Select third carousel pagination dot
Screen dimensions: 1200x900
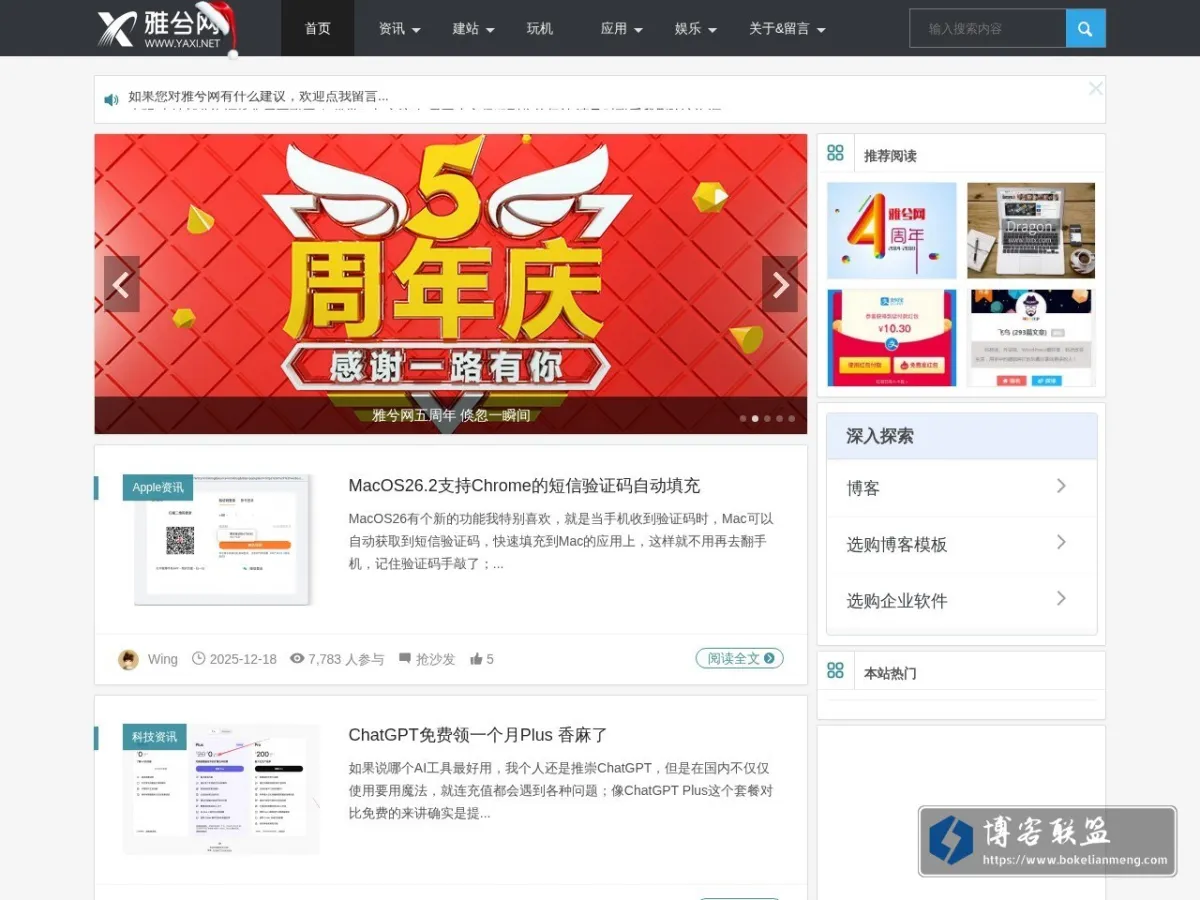tap(767, 419)
